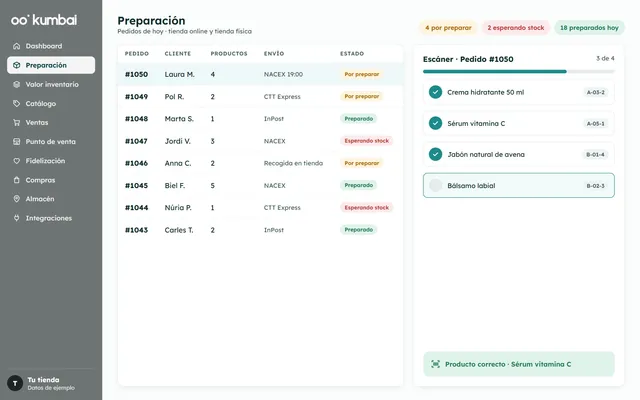Click the Compras bag icon
640x400 pixels.
tap(16, 180)
